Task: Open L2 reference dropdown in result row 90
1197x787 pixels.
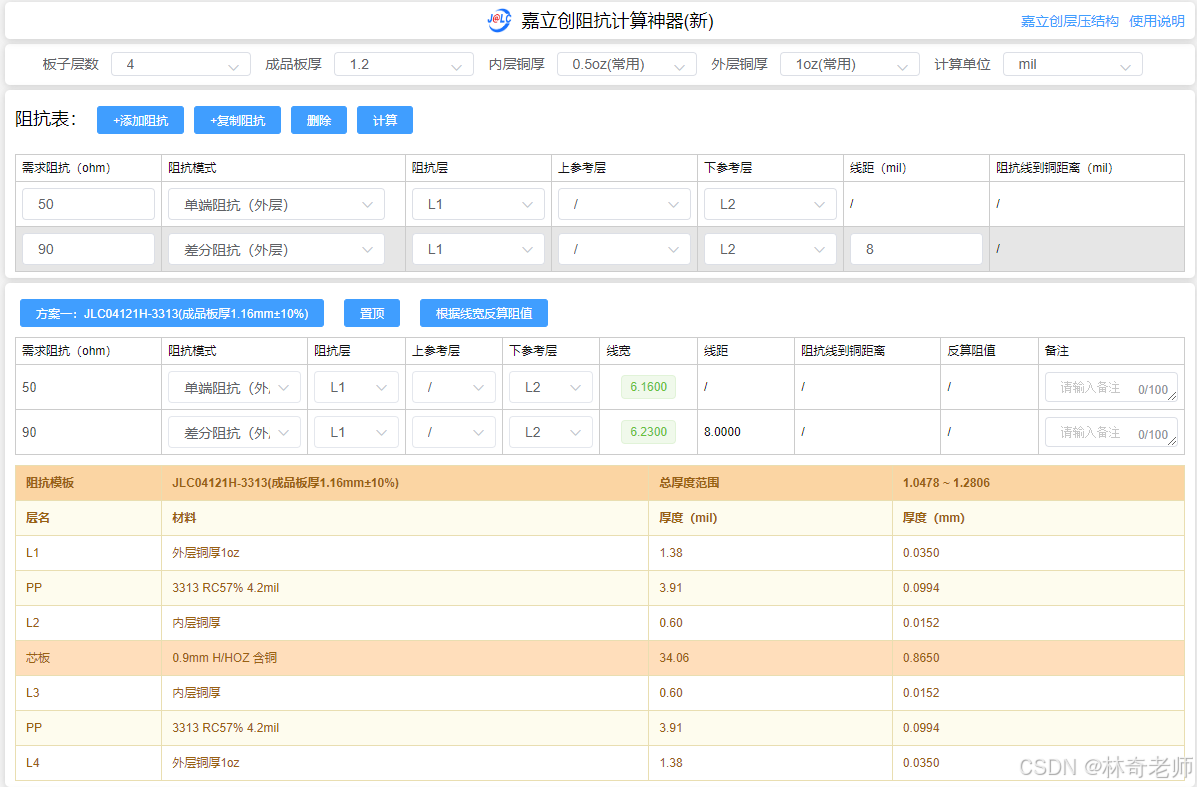Action: click(551, 432)
